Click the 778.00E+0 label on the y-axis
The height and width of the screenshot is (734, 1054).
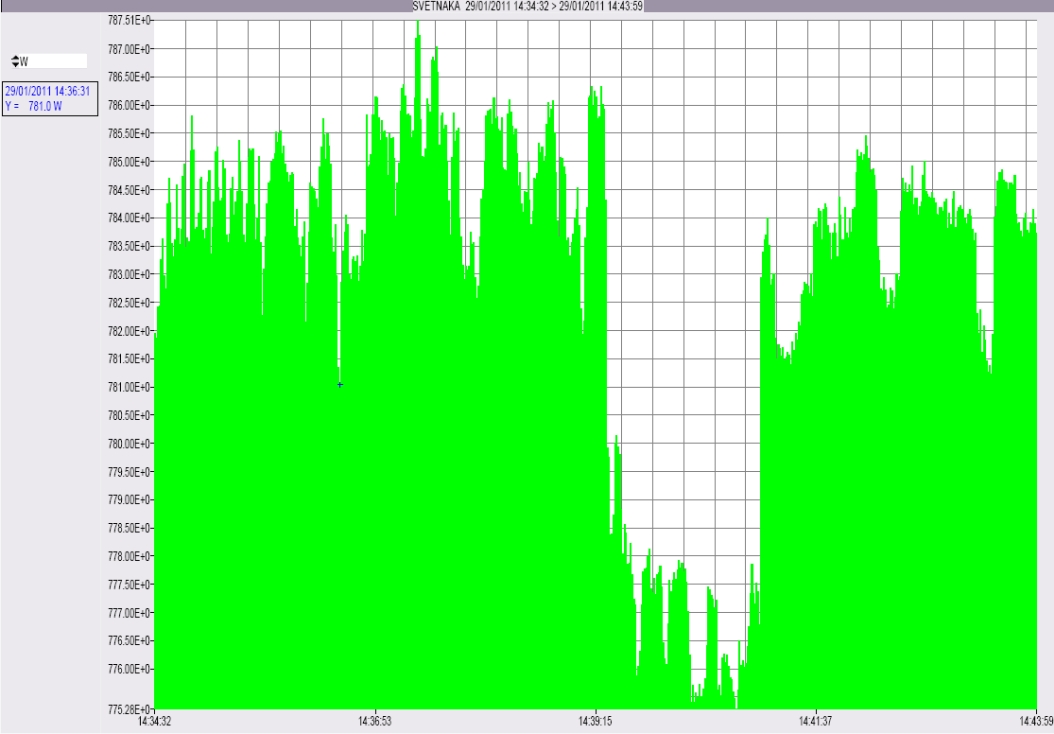click(x=129, y=557)
